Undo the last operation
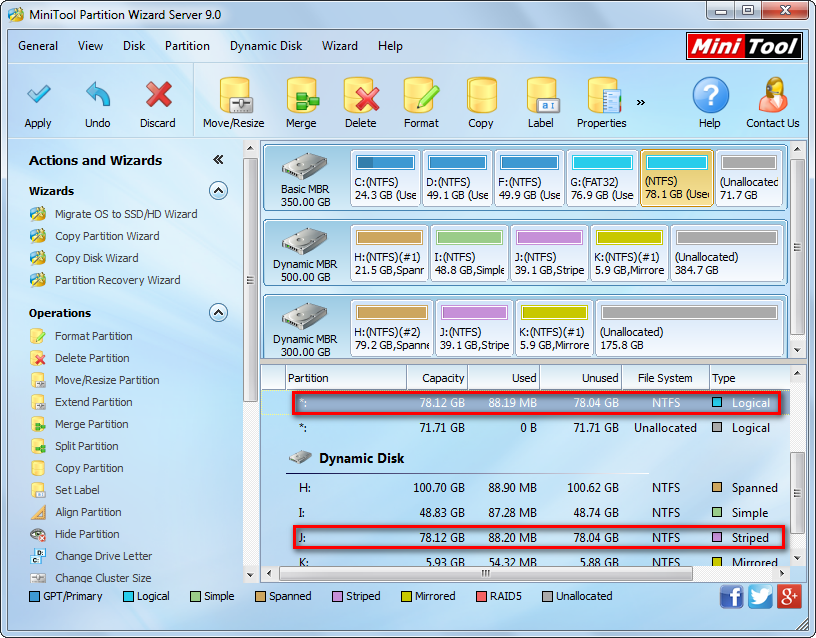816x638 pixels. [98, 95]
